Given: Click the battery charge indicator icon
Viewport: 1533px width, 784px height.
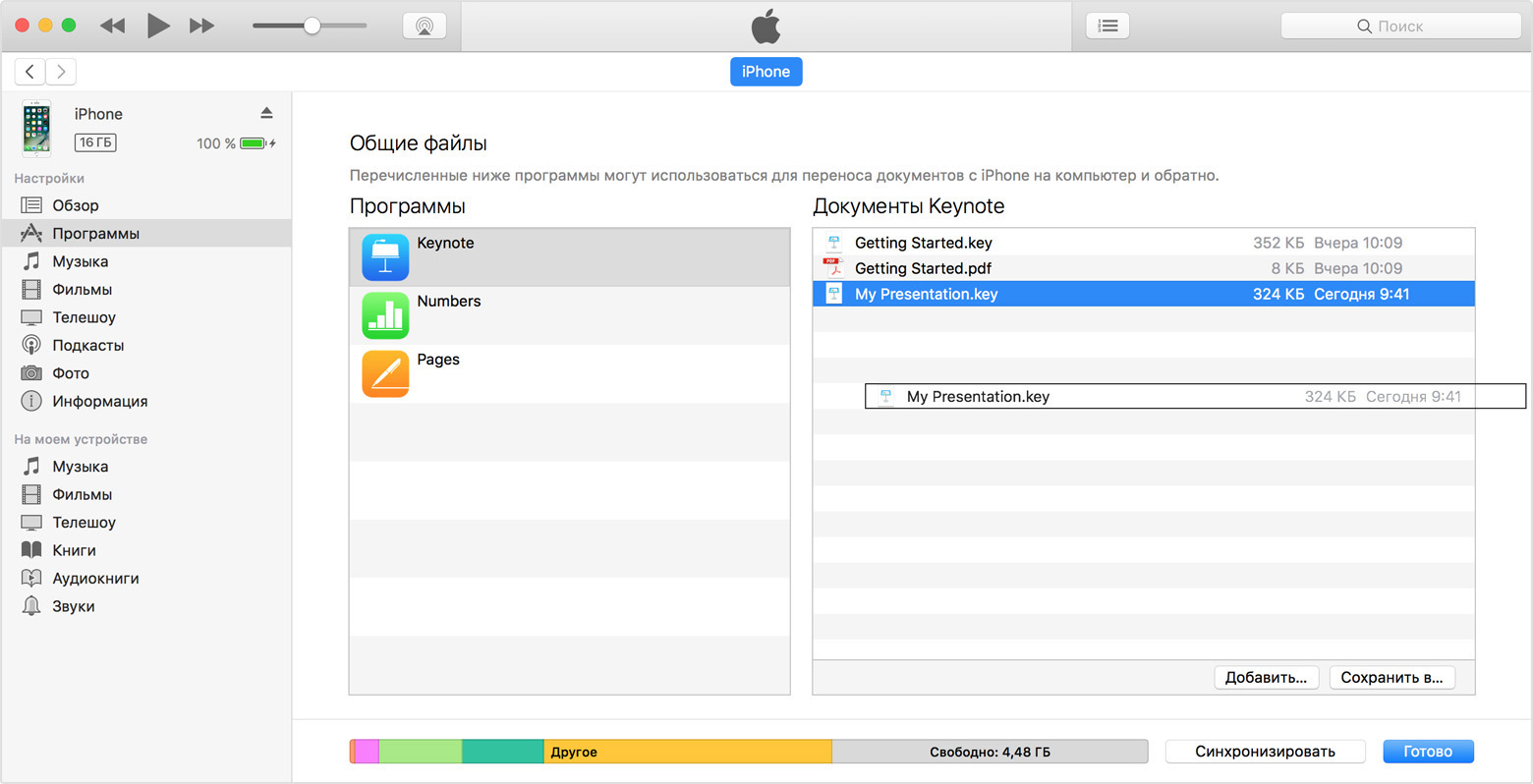Looking at the screenshot, I should coord(254,143).
